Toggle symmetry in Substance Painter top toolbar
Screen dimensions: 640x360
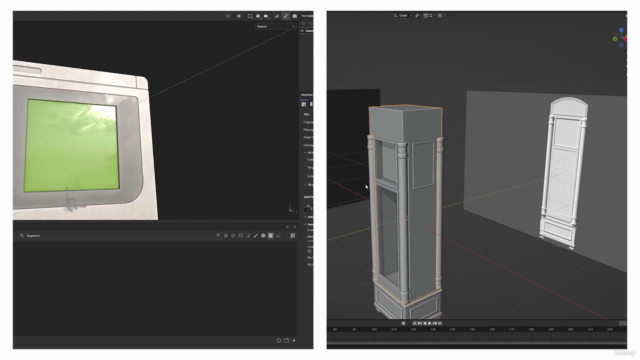pyautogui.click(x=228, y=16)
